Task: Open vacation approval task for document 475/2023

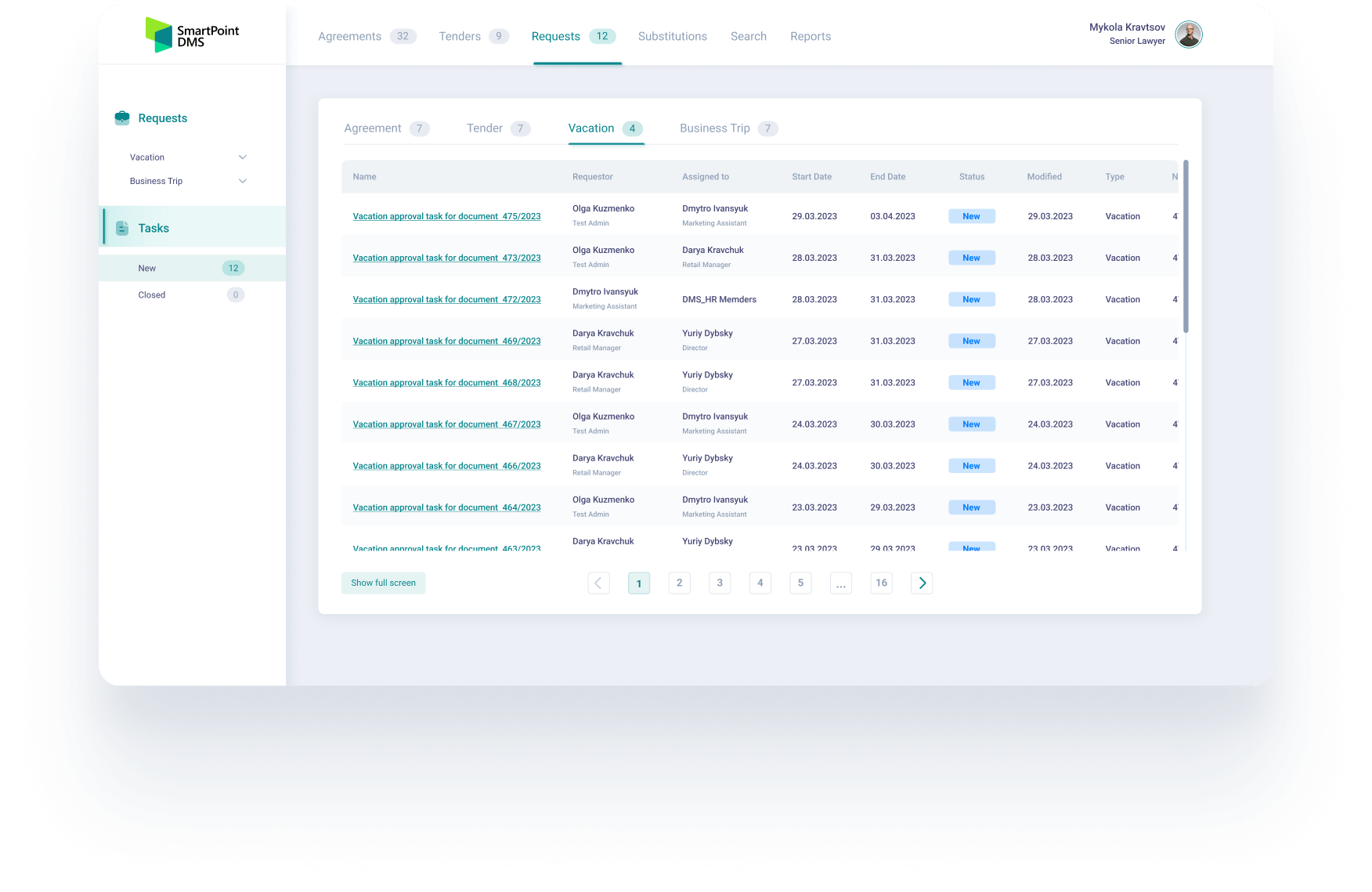Action: tap(446, 216)
